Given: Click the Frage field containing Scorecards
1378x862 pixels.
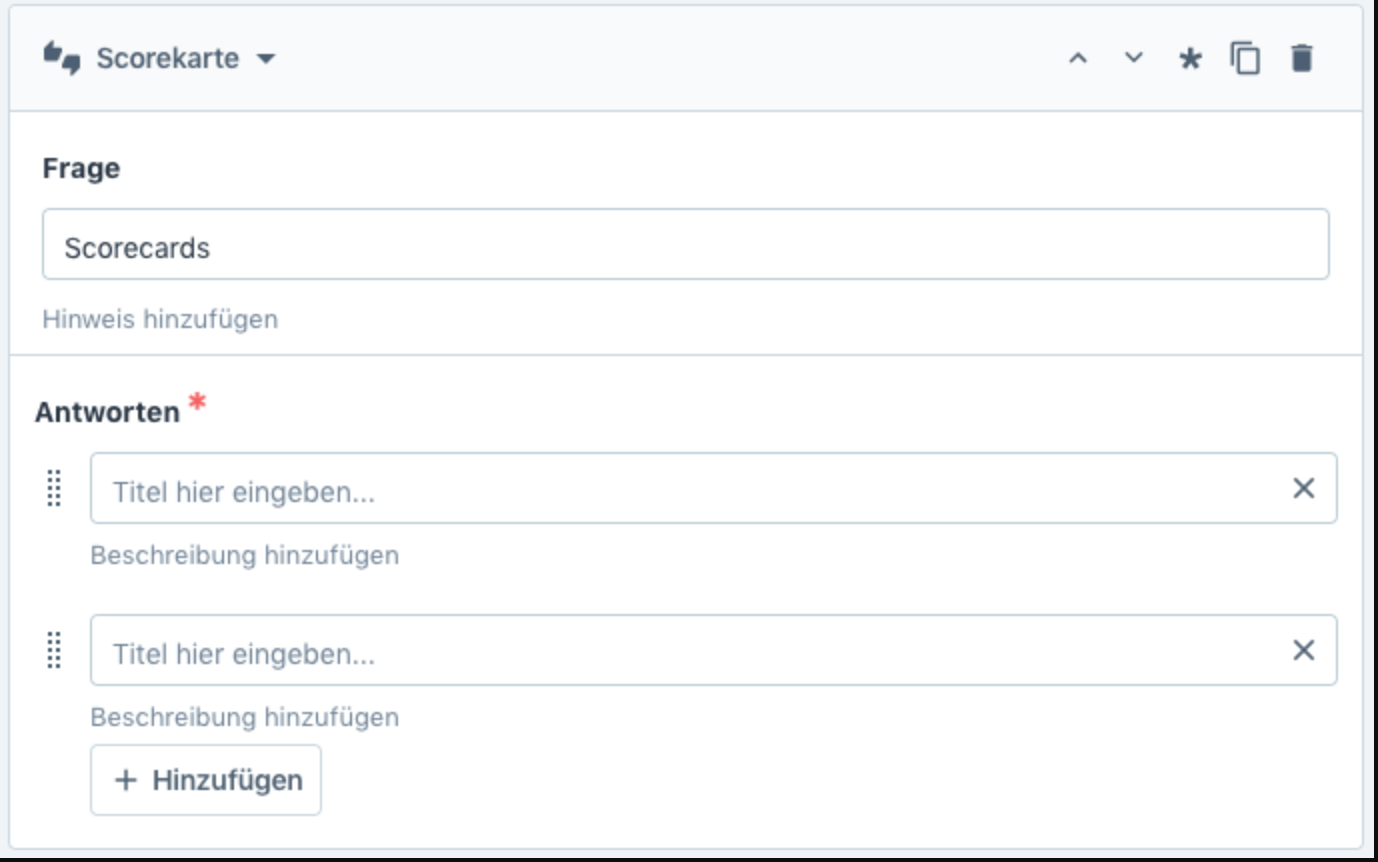Looking at the screenshot, I should tap(685, 245).
